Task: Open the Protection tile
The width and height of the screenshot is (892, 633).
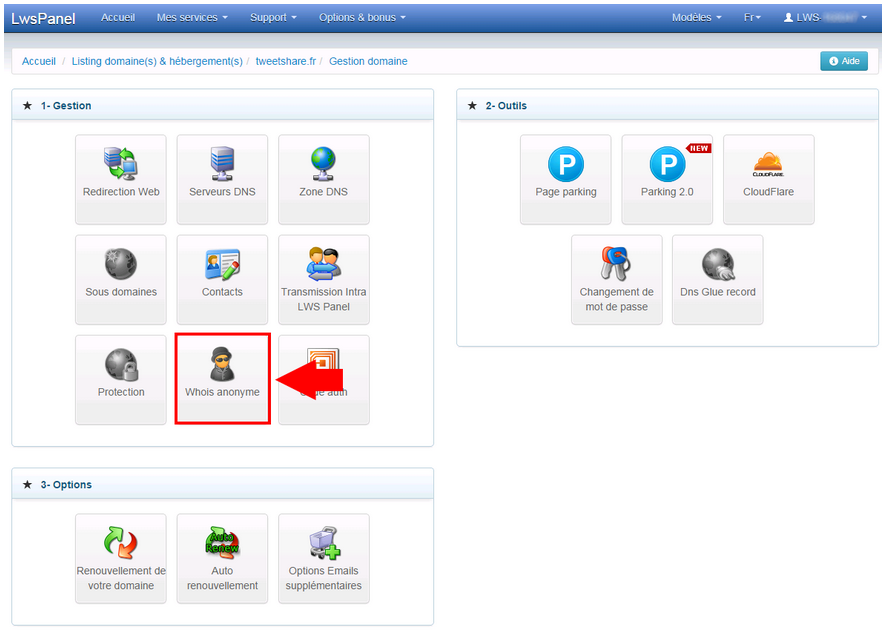Action: point(121,379)
